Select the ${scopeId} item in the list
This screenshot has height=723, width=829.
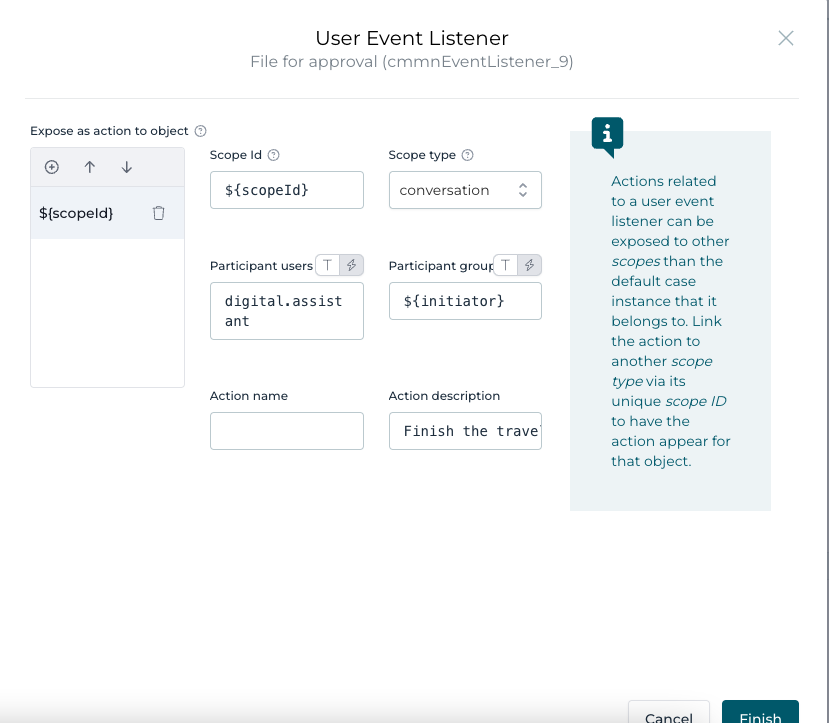pos(76,213)
